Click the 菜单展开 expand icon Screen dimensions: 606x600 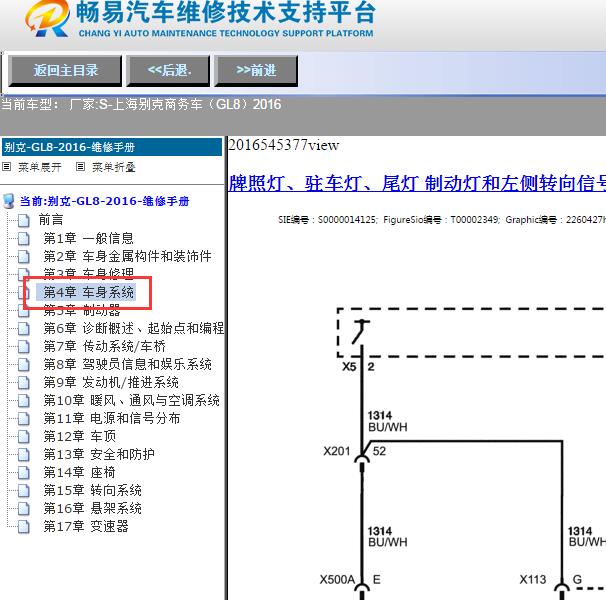click(x=7, y=167)
